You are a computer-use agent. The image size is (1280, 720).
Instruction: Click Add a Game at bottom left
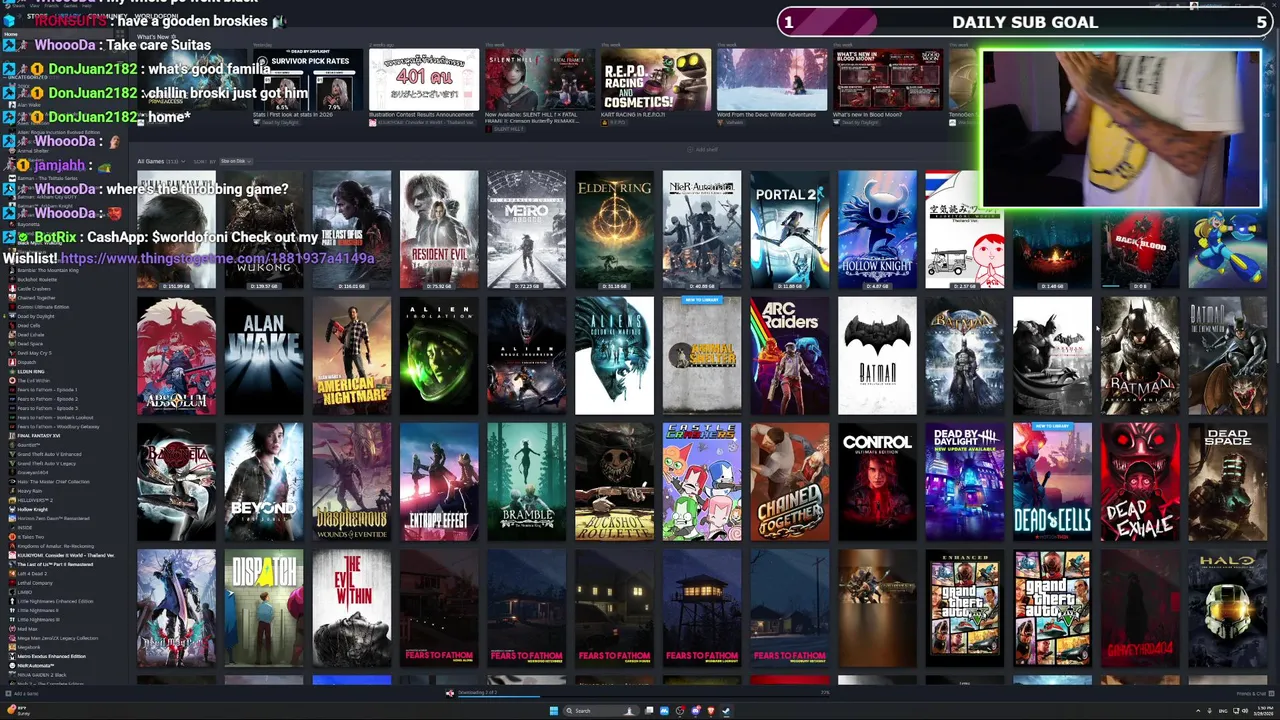point(22,693)
